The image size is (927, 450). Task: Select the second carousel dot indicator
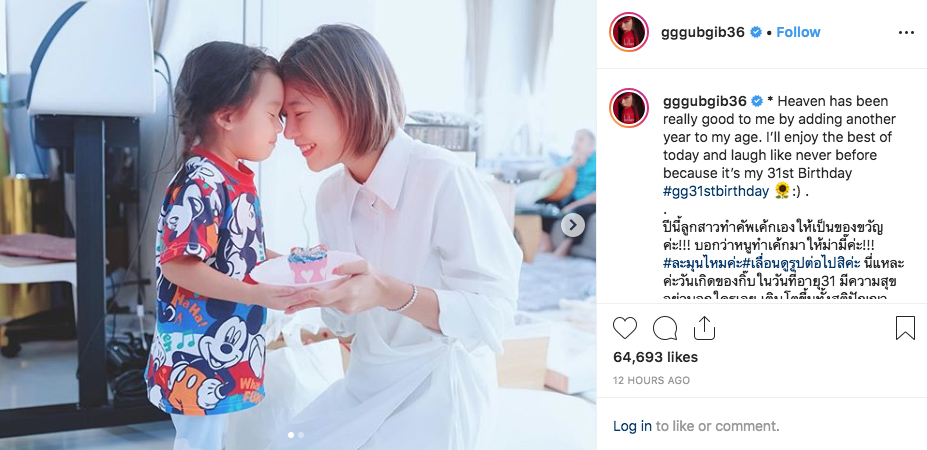(301, 435)
